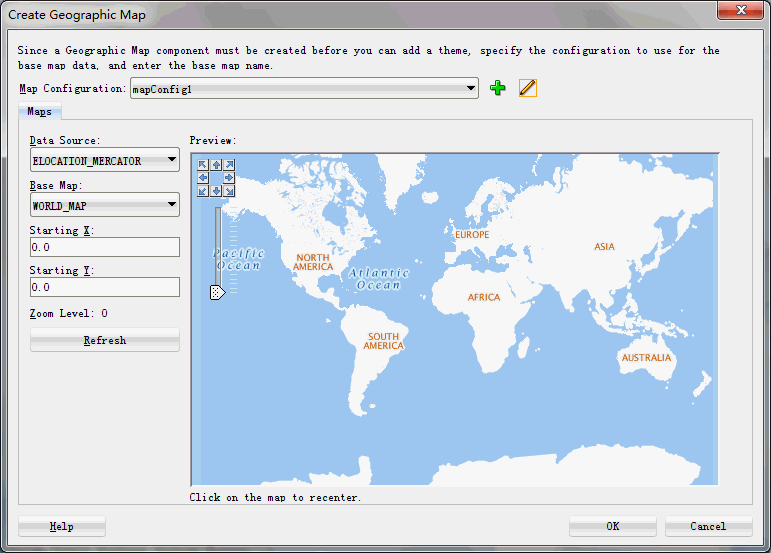Viewport: 771px width, 553px height.
Task: Pan map east with the right arrow
Action: pos(229,177)
